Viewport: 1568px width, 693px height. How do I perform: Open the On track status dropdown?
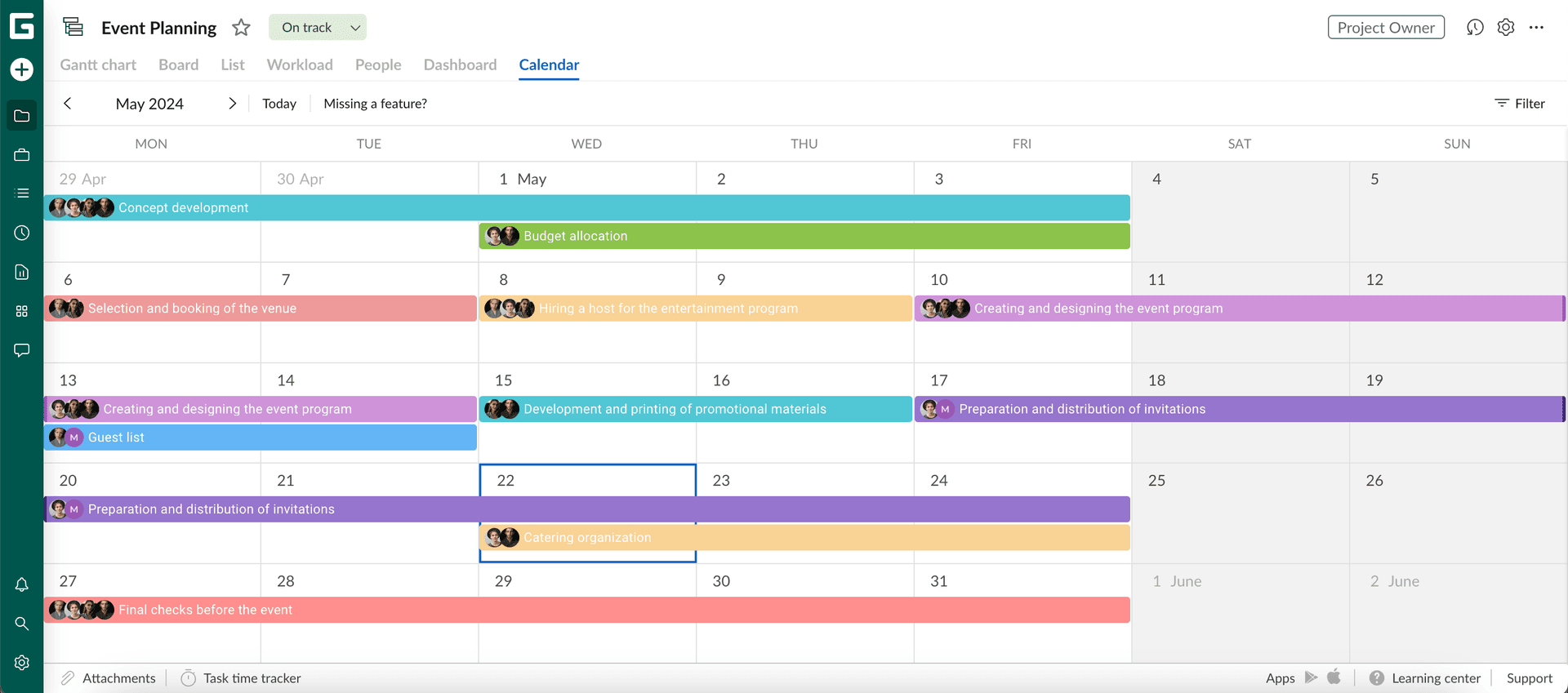click(x=318, y=27)
